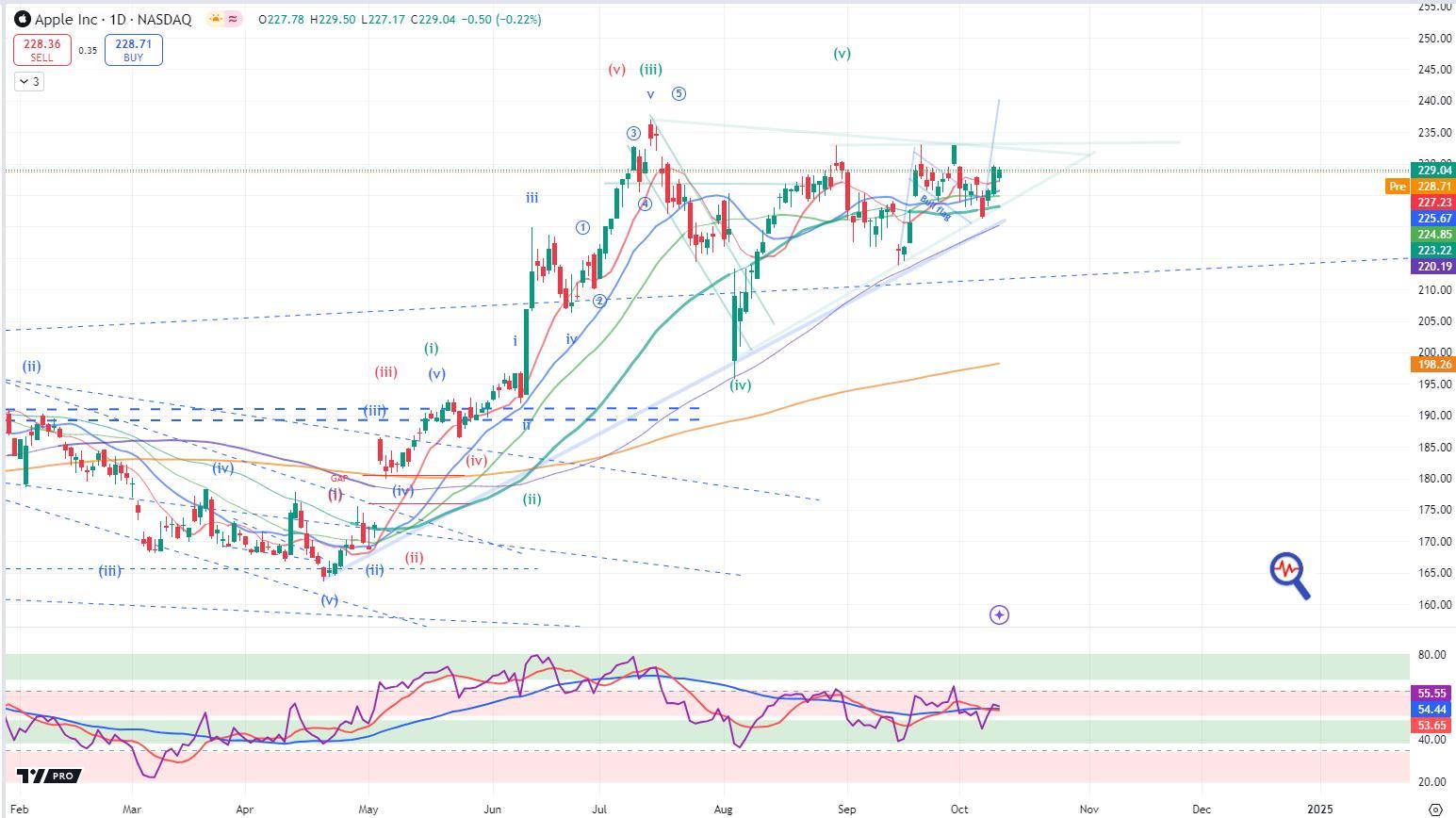Viewport: 1456px width, 818px height.
Task: Click the purple 55.55 RSI value label
Action: pyautogui.click(x=1433, y=693)
